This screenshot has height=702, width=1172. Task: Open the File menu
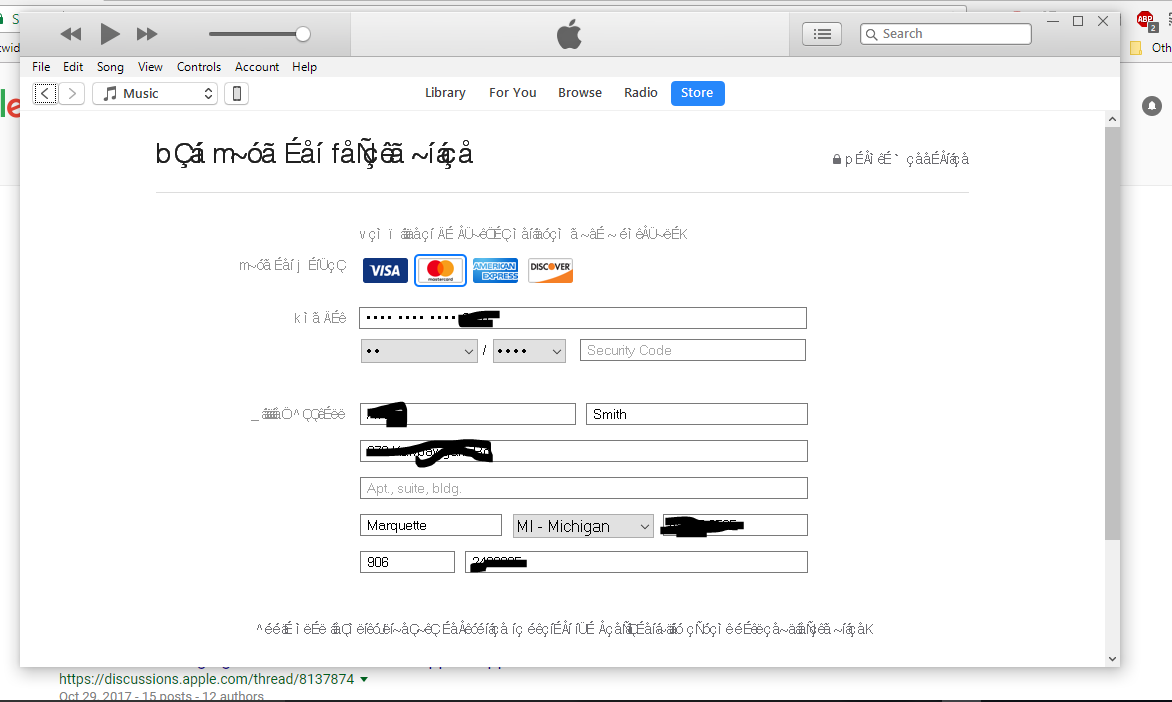click(41, 67)
